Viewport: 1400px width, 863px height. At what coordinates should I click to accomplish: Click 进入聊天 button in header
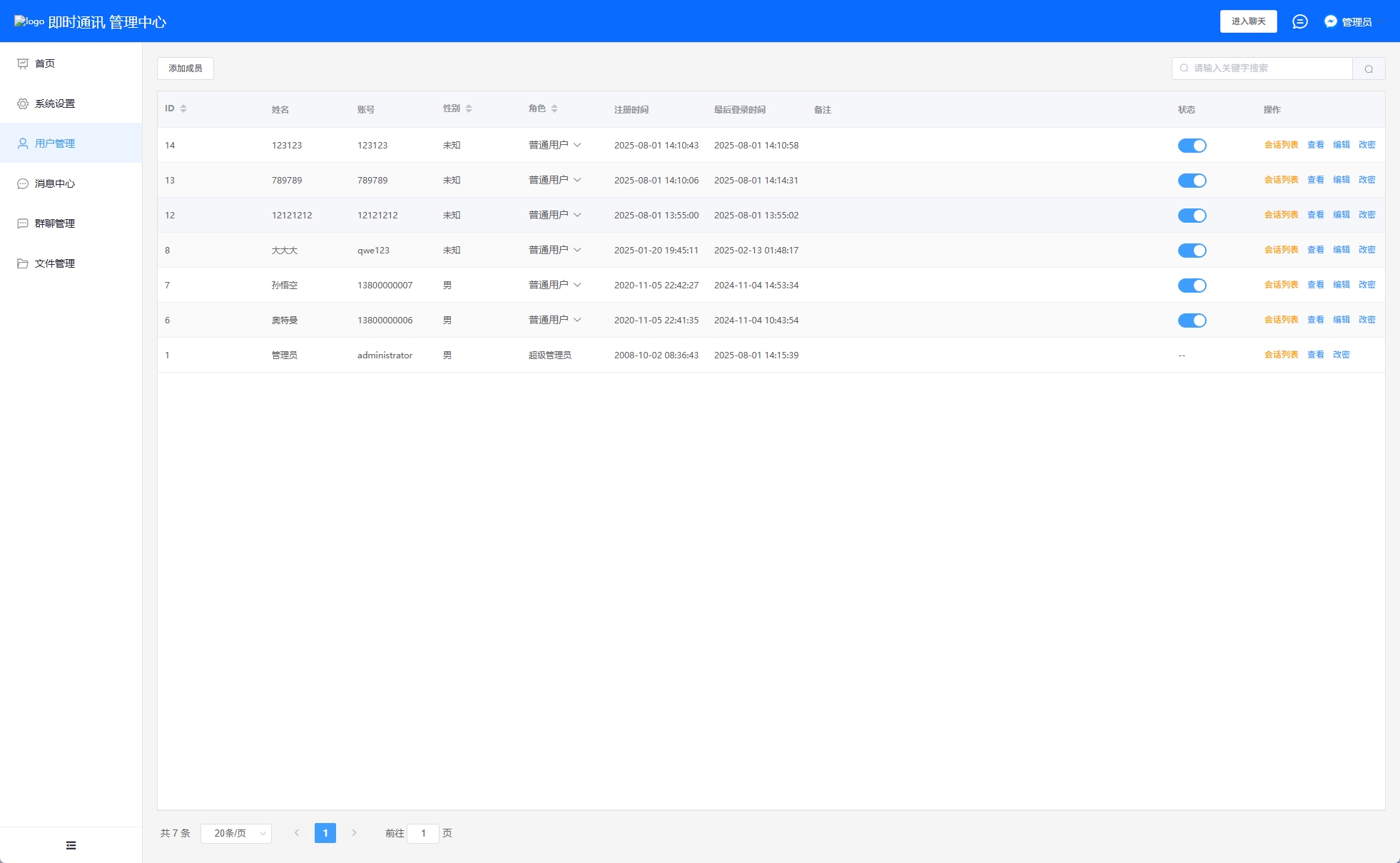coord(1248,21)
